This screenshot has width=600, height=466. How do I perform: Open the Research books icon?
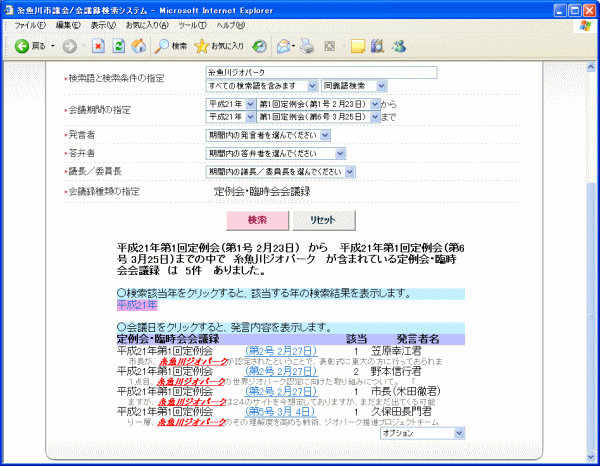pyautogui.click(x=377, y=46)
